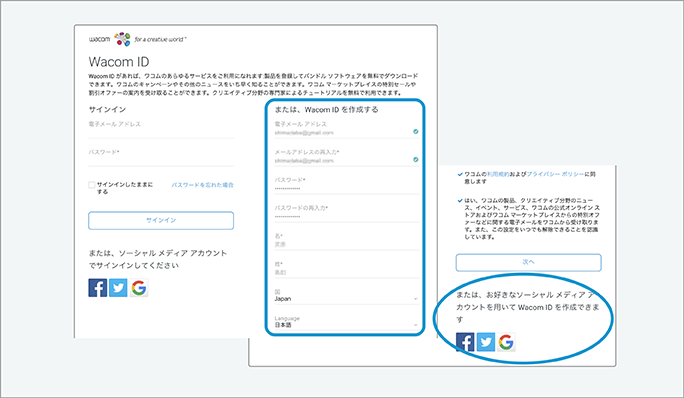The height and width of the screenshot is (398, 684).
Task: Create Wacom ID using Facebook icon
Action: [x=465, y=342]
